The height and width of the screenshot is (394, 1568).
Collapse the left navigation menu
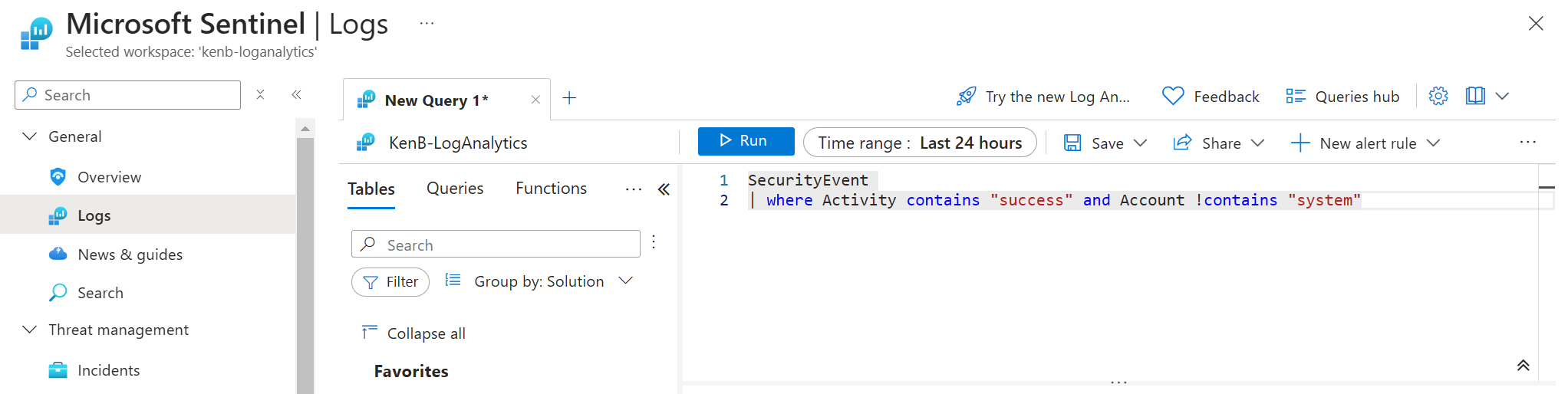pyautogui.click(x=296, y=94)
